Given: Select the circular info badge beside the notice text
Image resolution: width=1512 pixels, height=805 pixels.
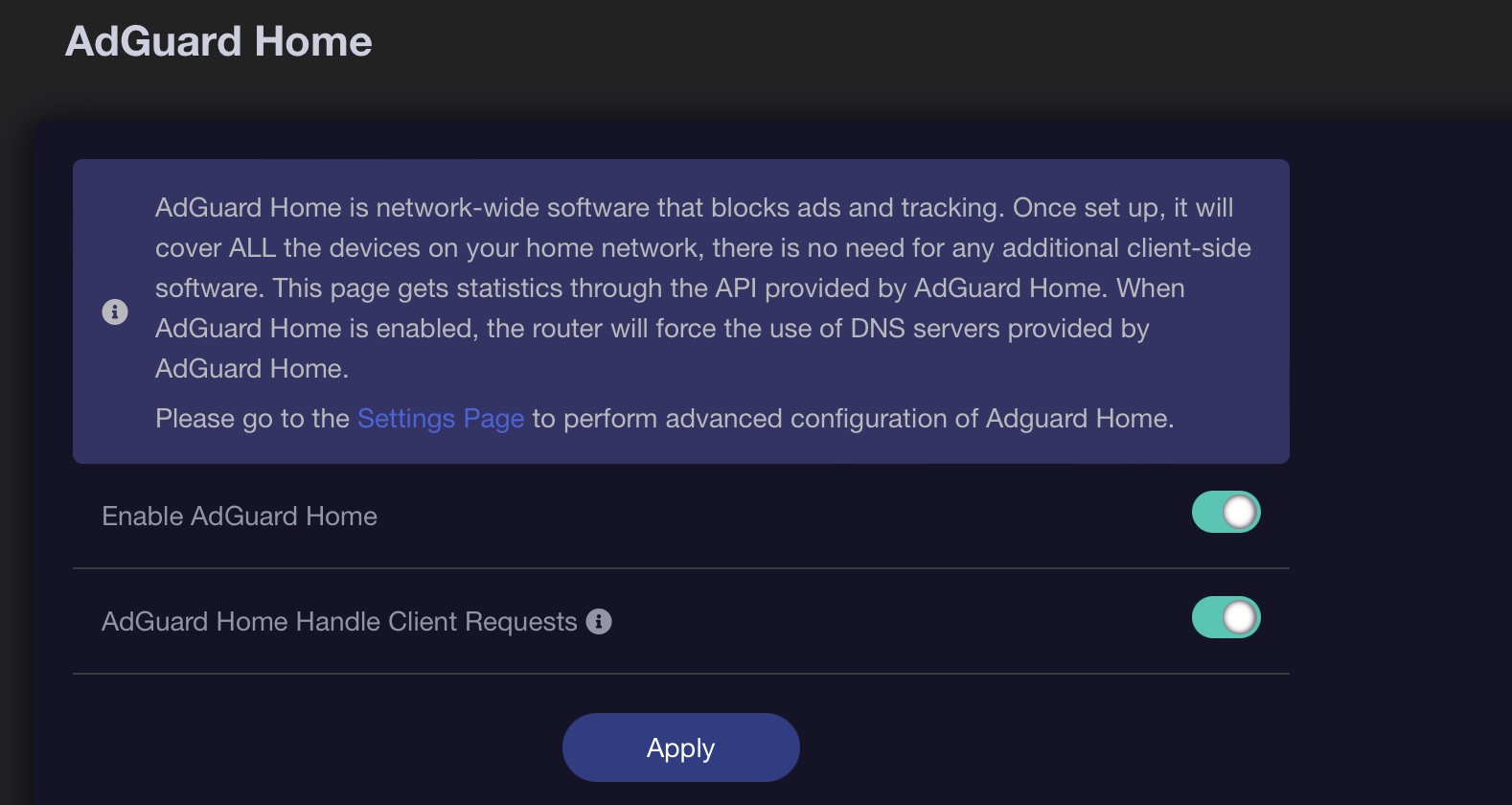Looking at the screenshot, I should click(x=115, y=311).
